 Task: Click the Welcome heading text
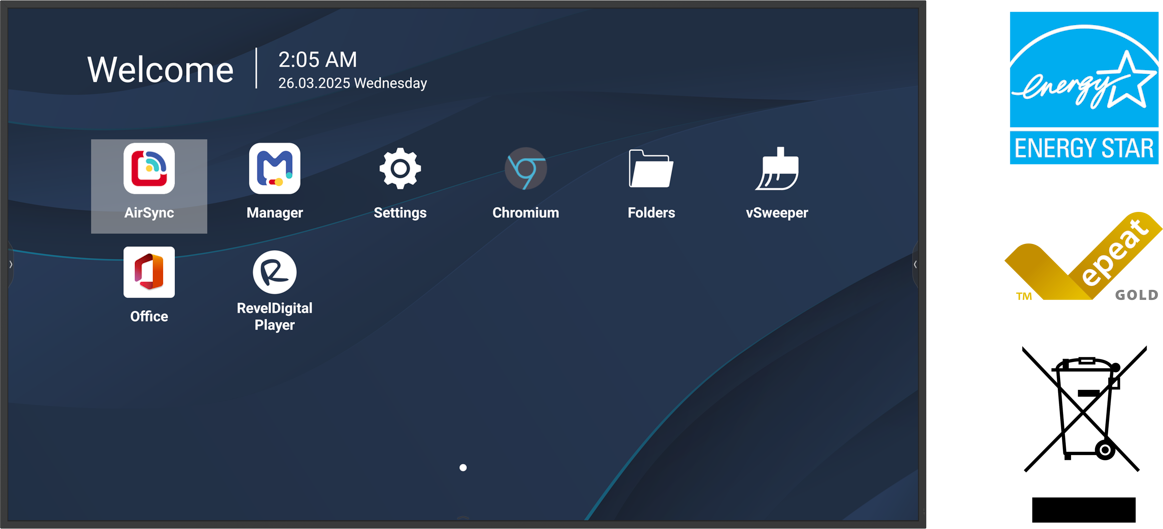pyautogui.click(x=160, y=70)
